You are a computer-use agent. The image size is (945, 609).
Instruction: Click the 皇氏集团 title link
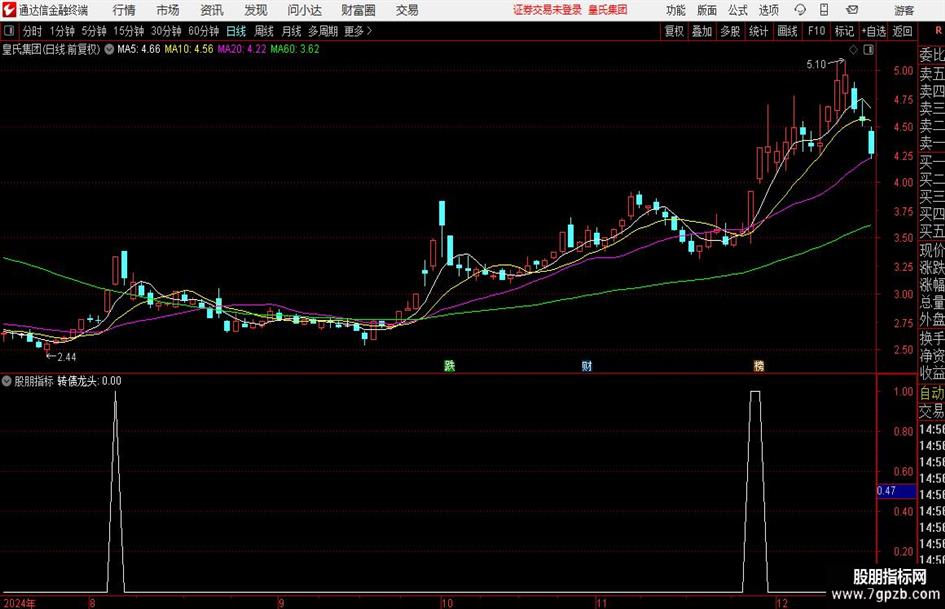(x=608, y=10)
